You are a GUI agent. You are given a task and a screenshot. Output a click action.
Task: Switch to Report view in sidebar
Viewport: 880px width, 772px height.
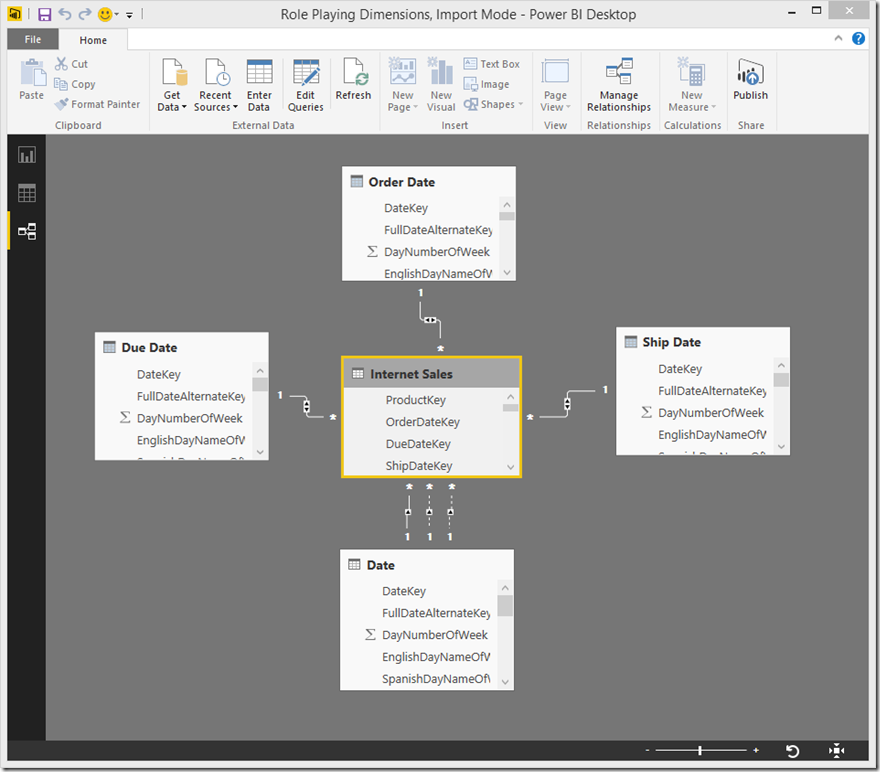pyautogui.click(x=27, y=155)
